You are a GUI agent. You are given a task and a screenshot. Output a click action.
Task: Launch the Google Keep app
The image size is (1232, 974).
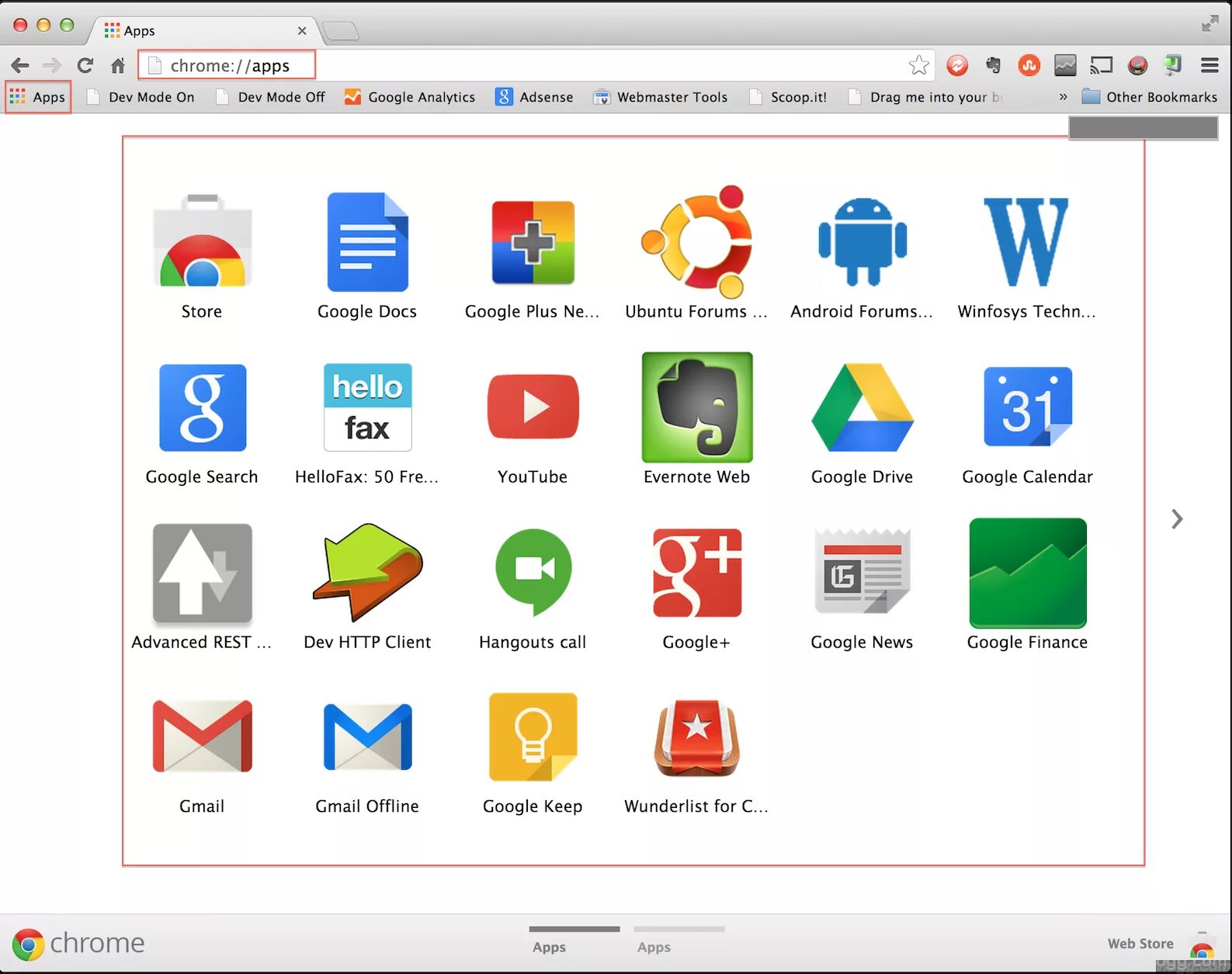[x=533, y=737]
